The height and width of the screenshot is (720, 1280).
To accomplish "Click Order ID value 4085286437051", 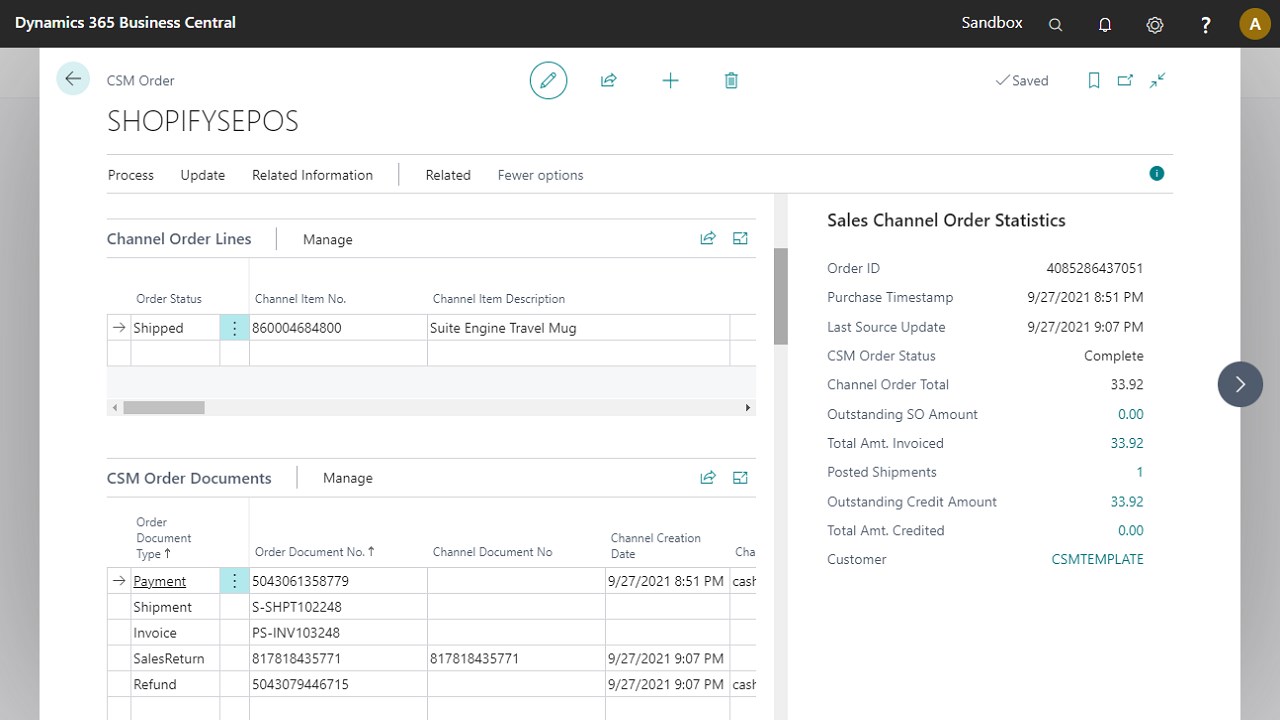I will pyautogui.click(x=1095, y=268).
